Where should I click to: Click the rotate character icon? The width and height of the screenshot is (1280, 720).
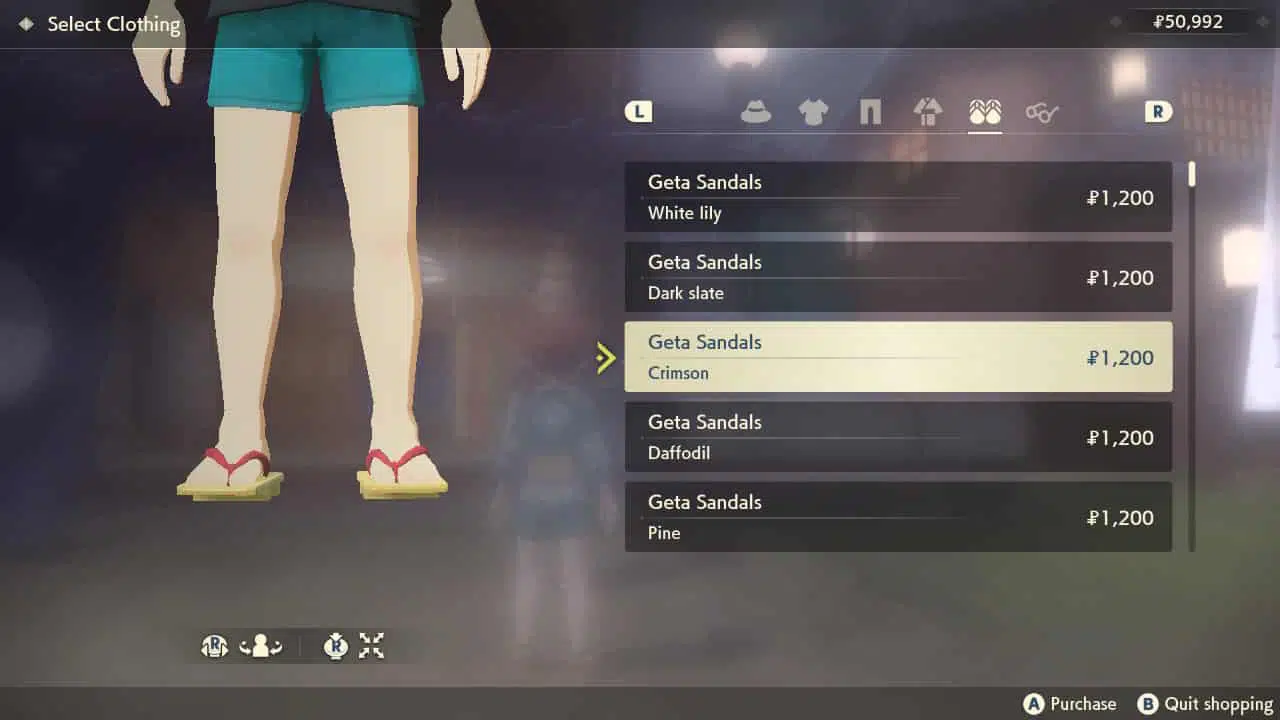tap(261, 646)
